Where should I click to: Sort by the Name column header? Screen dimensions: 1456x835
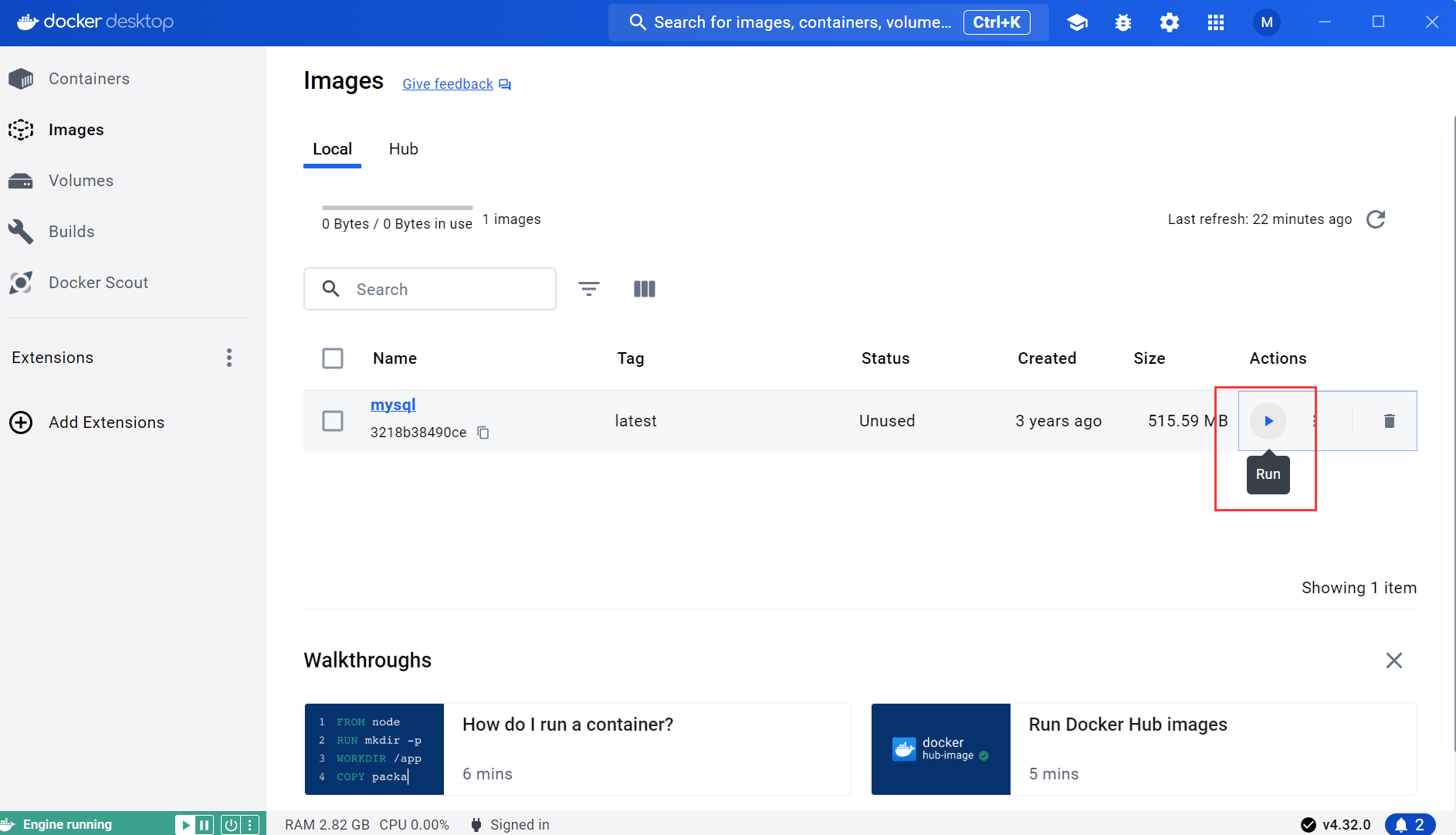tap(394, 358)
